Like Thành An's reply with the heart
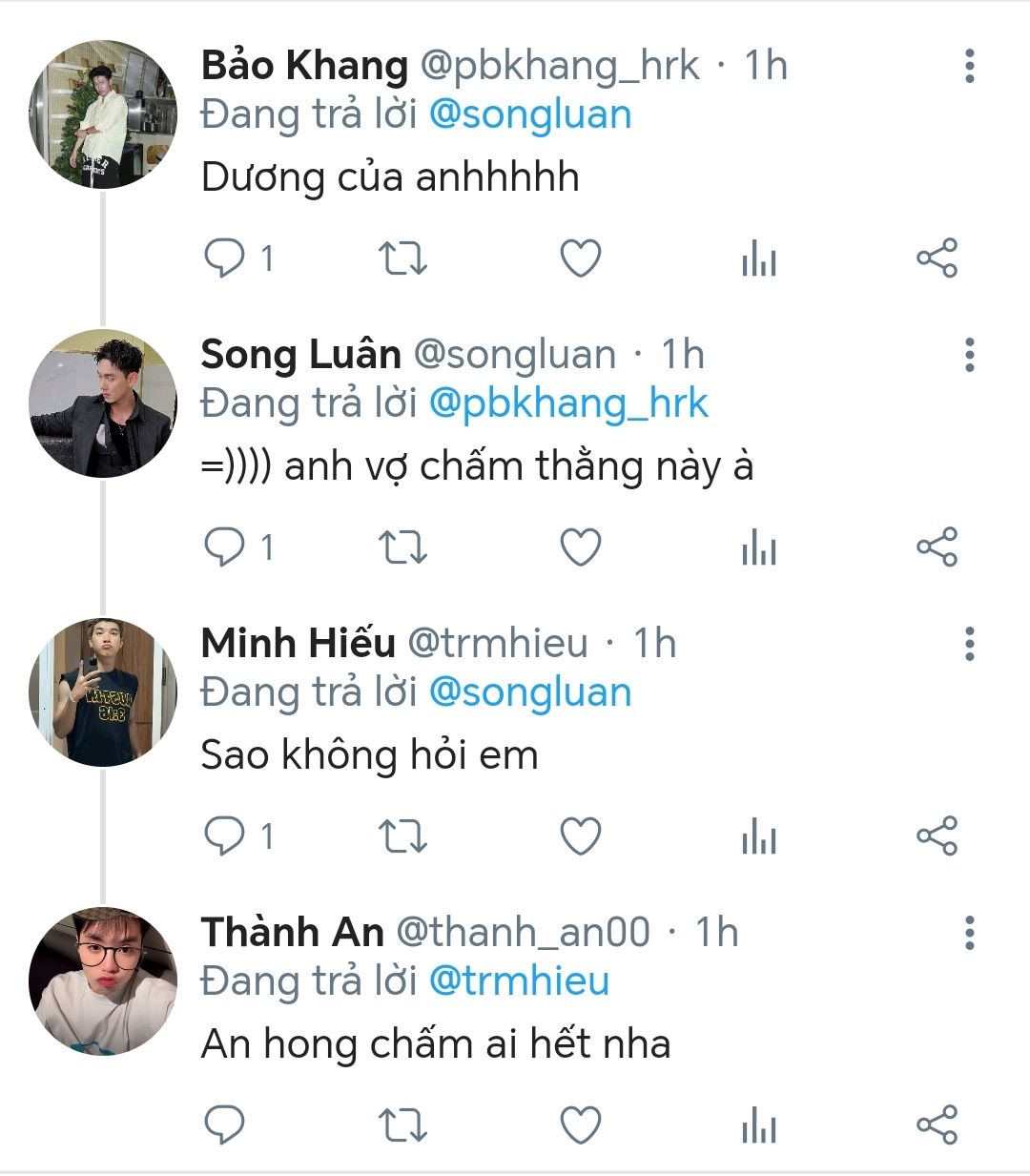1030x1176 pixels. coord(580,1125)
